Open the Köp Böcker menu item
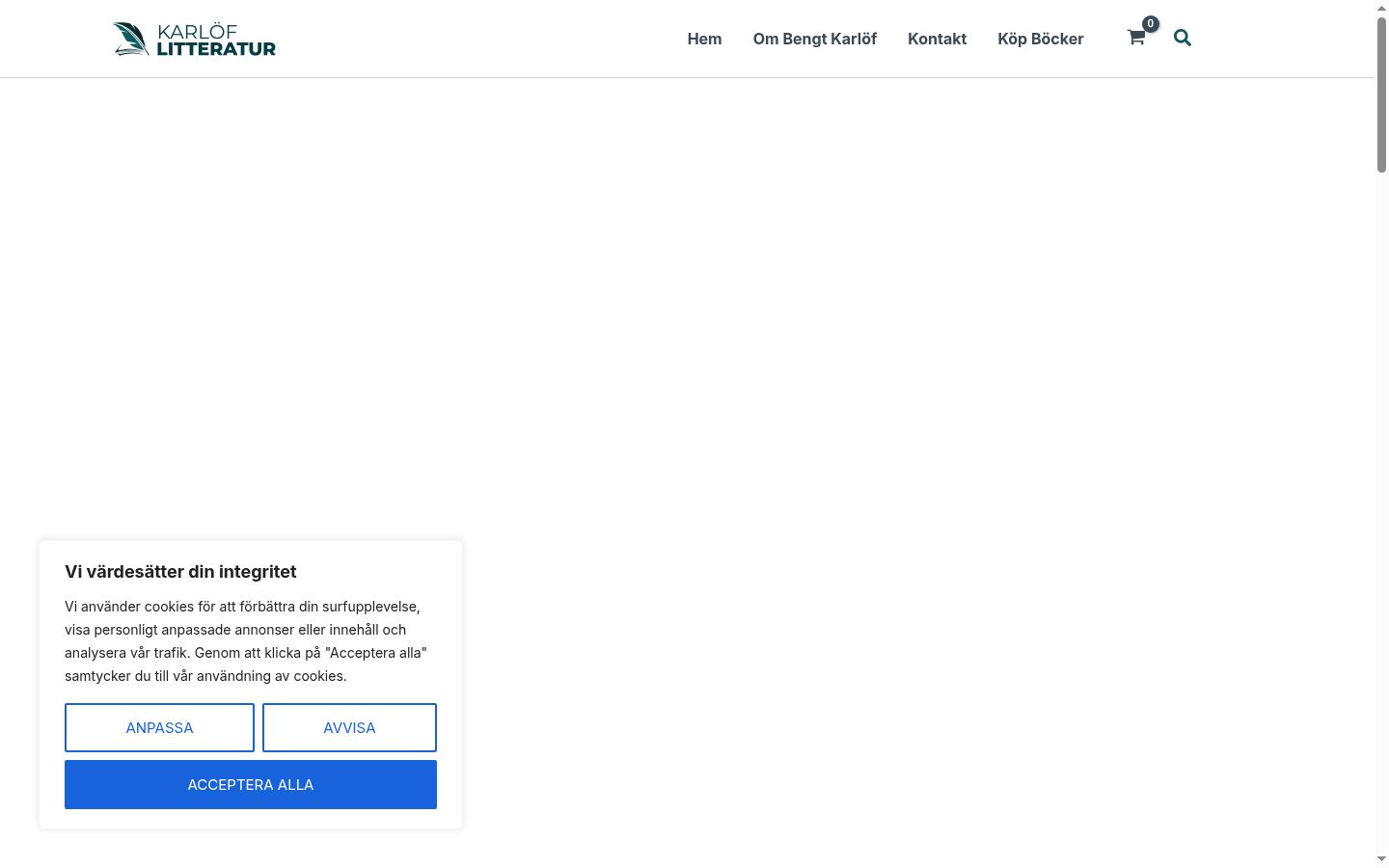1389x868 pixels. (x=1041, y=39)
